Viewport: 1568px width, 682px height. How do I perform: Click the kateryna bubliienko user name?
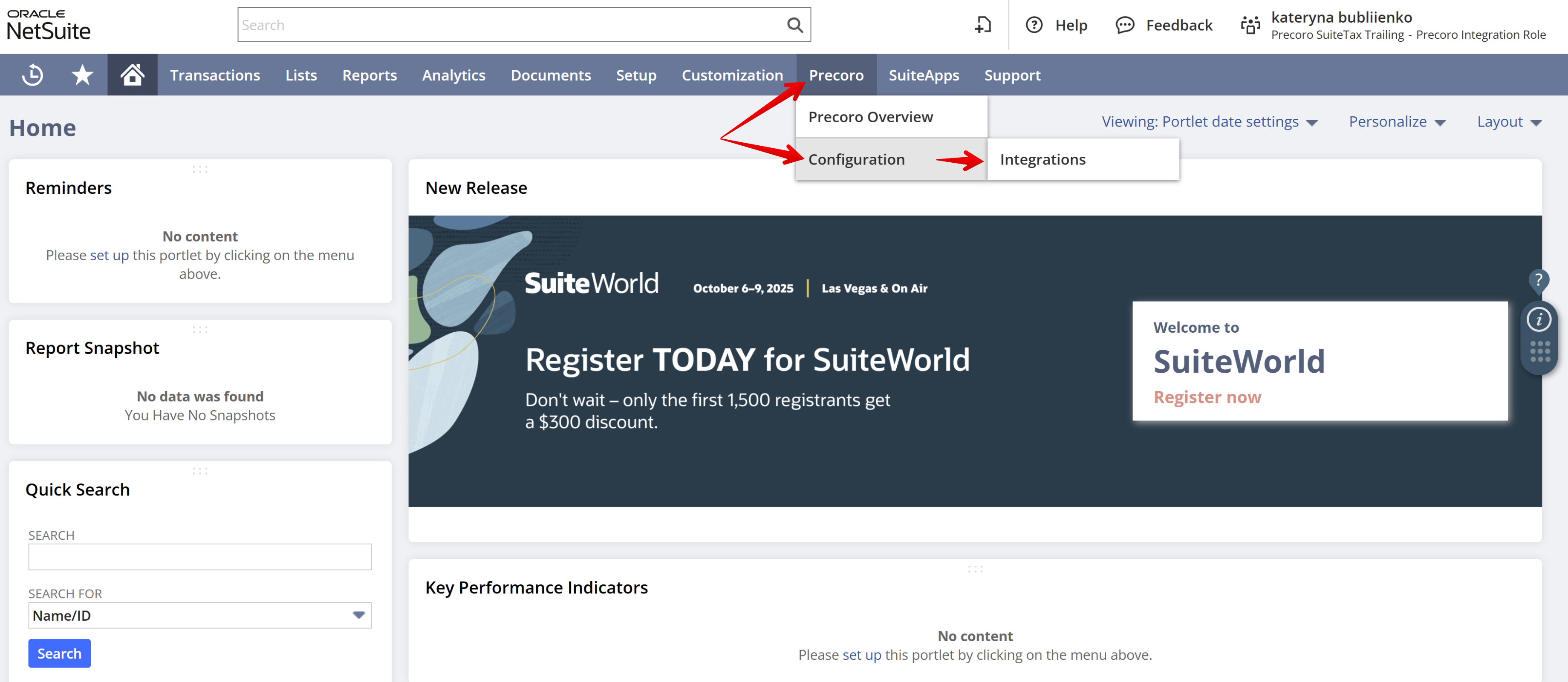click(x=1341, y=17)
